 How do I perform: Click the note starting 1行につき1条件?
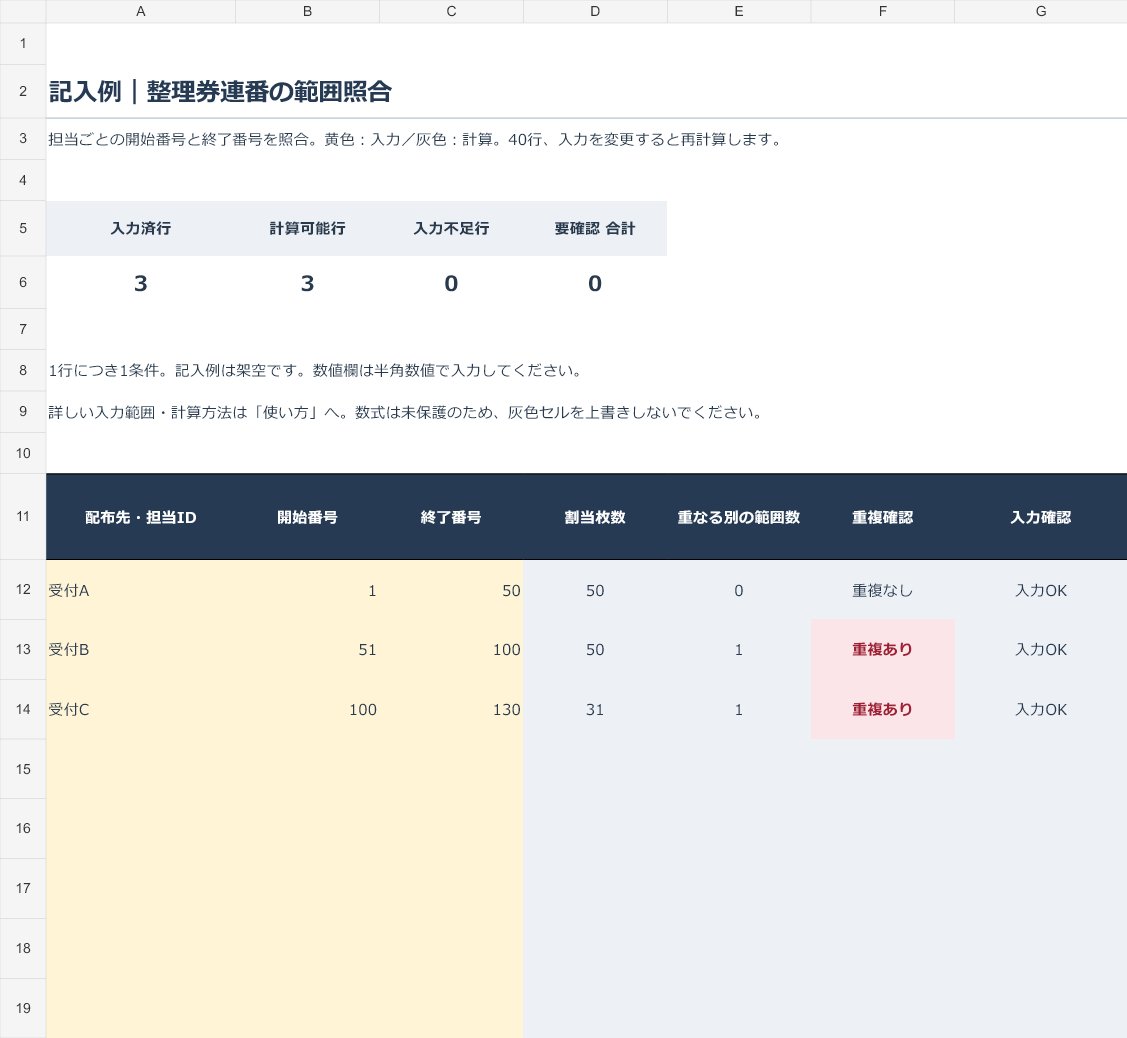tap(316, 371)
